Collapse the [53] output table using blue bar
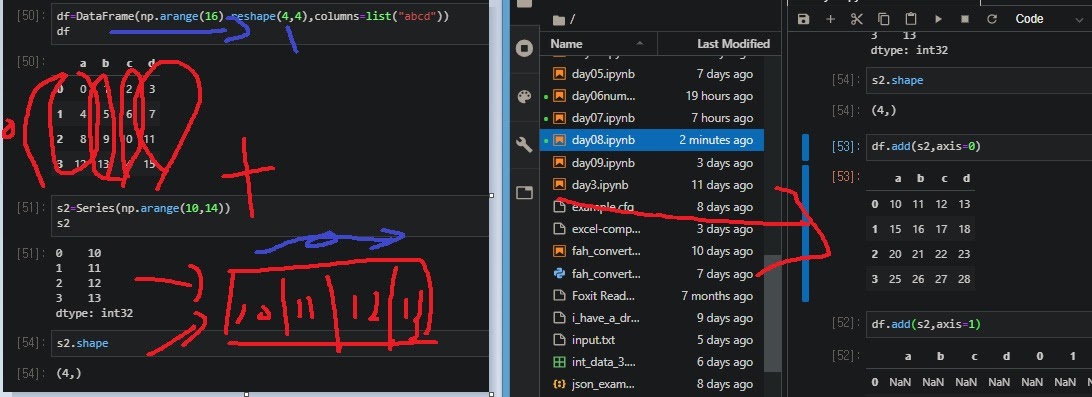The height and width of the screenshot is (397, 1092). pos(806,233)
